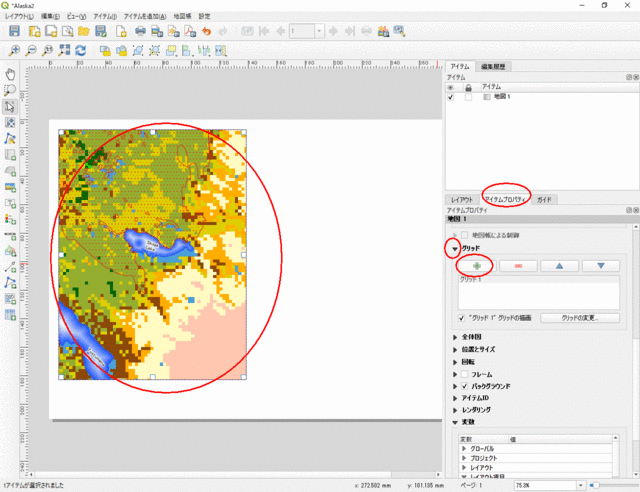Collapse the 変数 section

[x=455, y=422]
